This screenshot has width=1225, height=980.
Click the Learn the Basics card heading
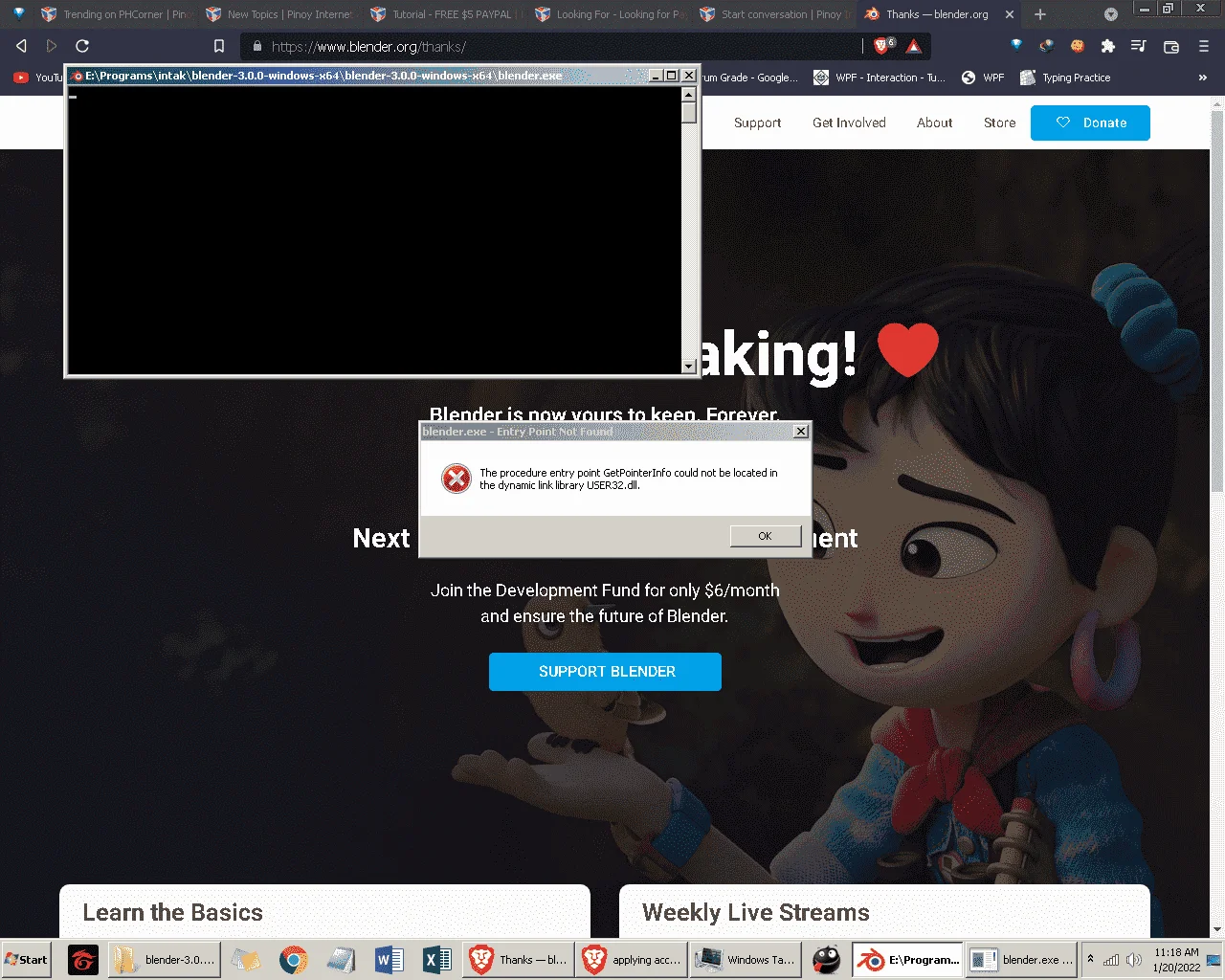click(x=172, y=913)
